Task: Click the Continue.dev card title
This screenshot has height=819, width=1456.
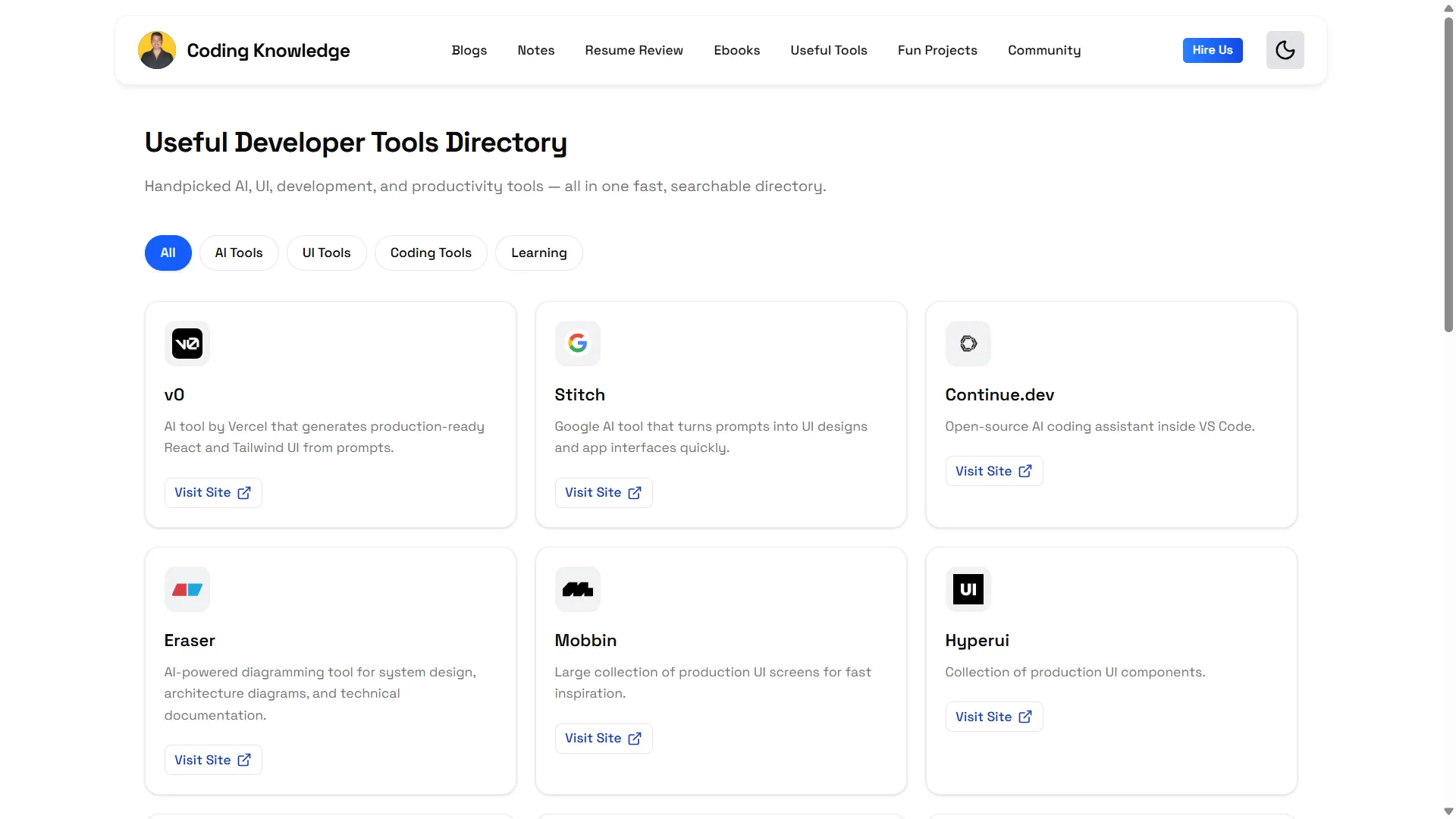Action: click(999, 394)
